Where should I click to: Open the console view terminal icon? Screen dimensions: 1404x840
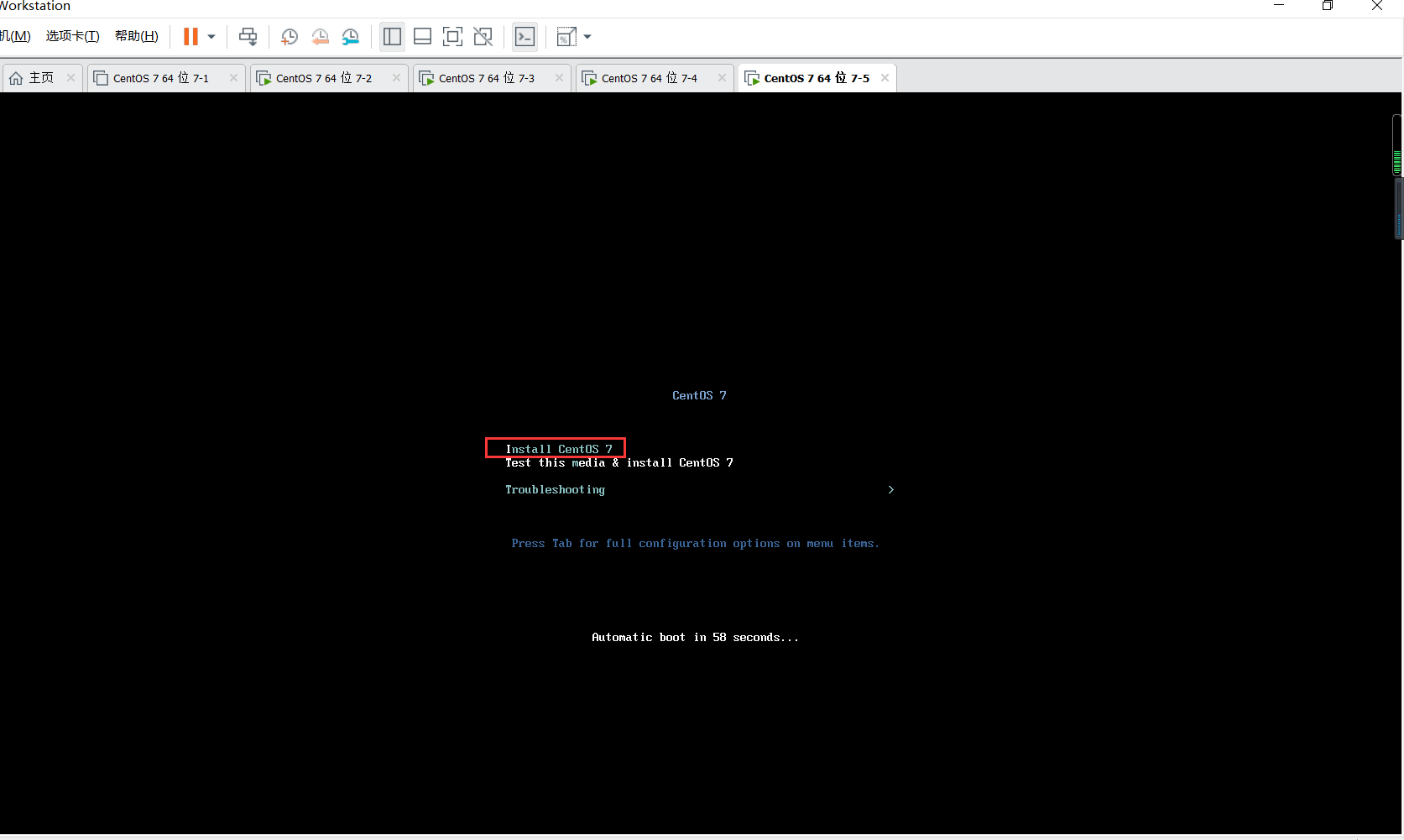tap(525, 36)
